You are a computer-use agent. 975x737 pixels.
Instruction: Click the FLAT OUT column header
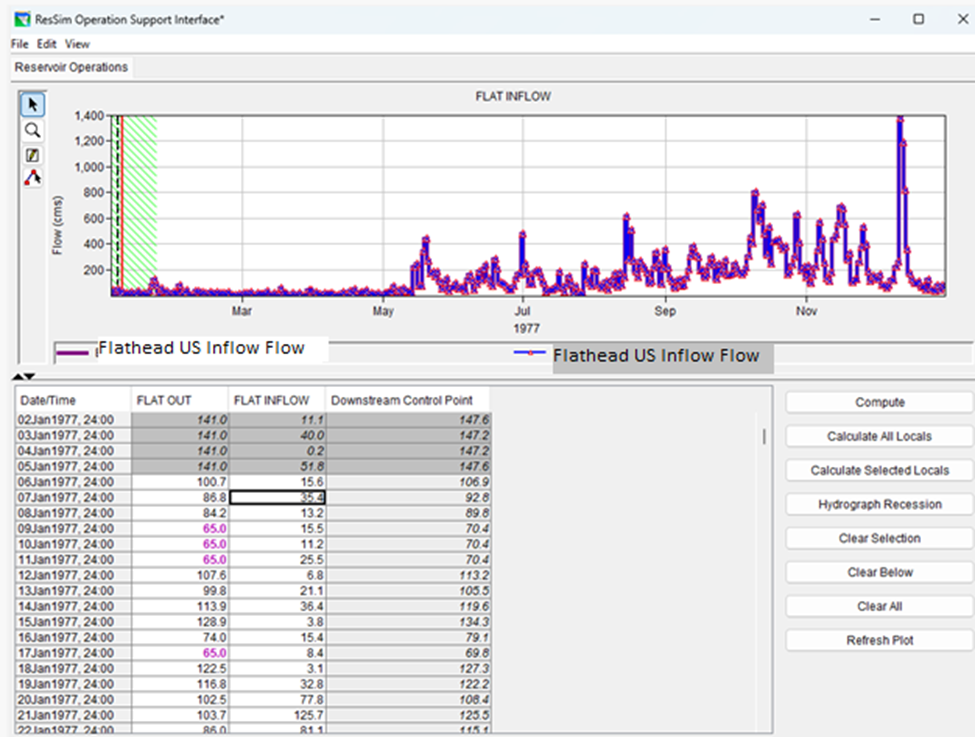pyautogui.click(x=179, y=401)
